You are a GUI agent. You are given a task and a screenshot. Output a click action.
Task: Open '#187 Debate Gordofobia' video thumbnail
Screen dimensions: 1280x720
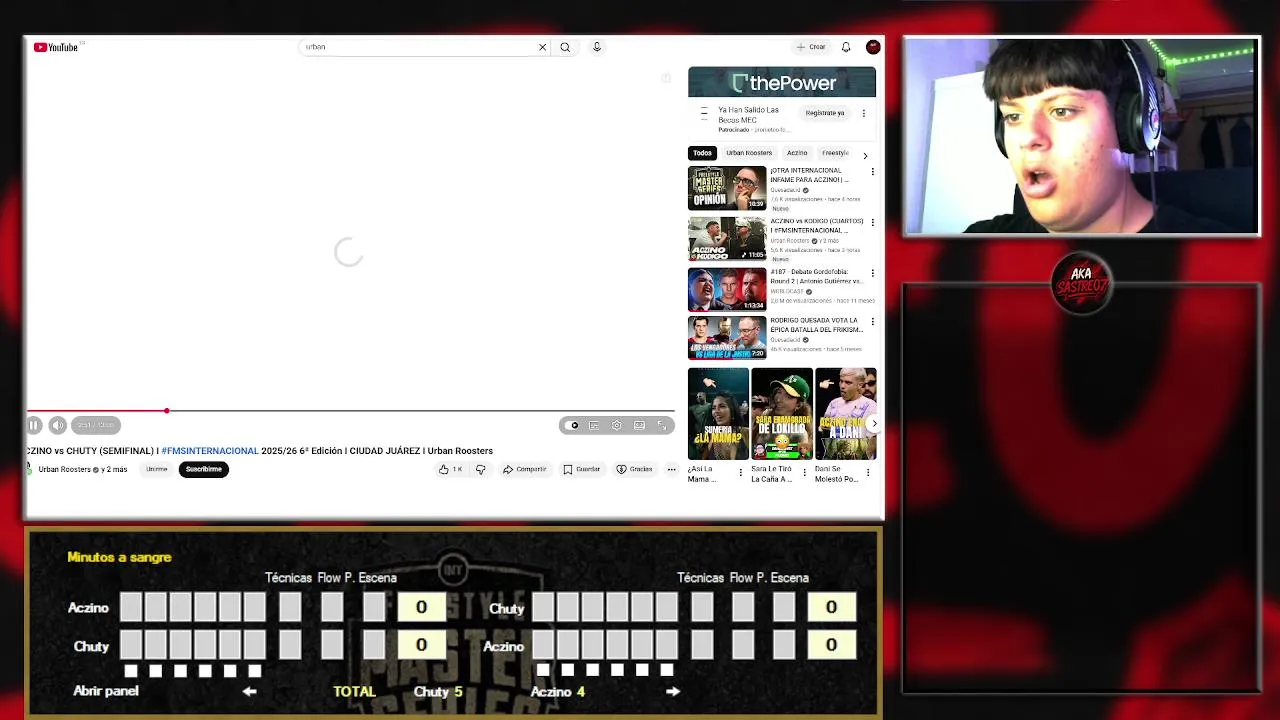click(727, 289)
